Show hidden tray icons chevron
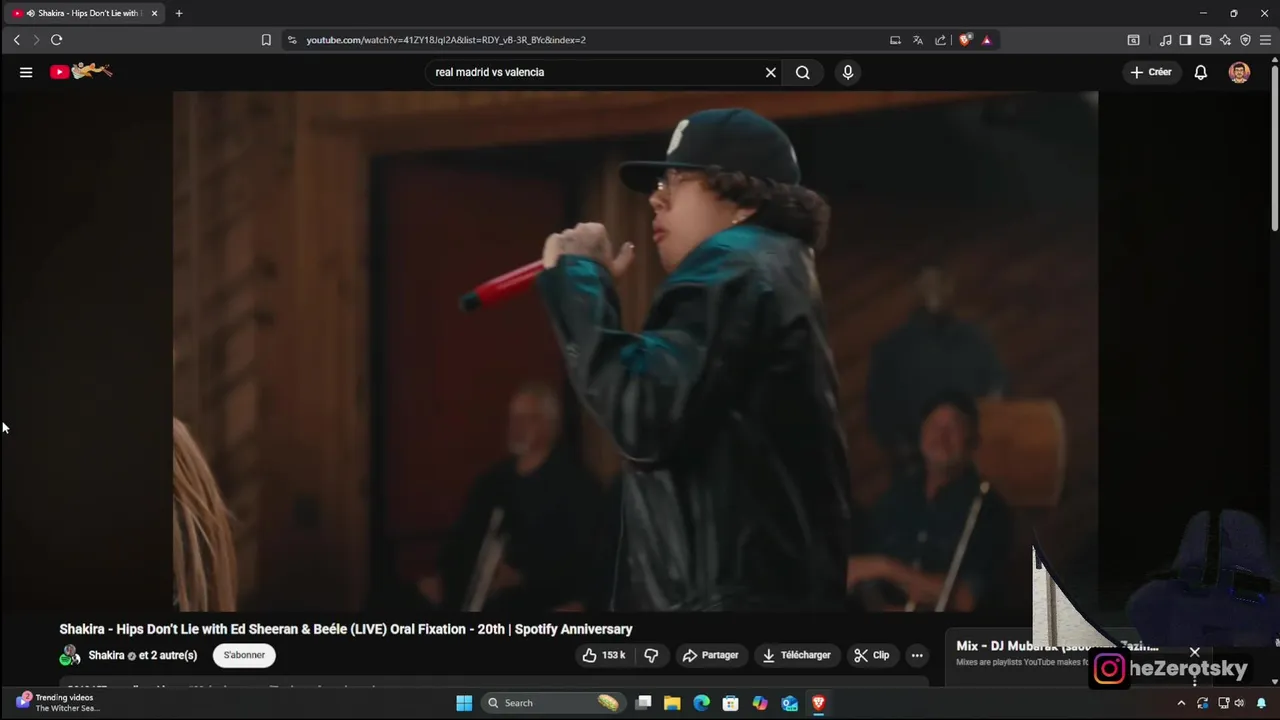This screenshot has width=1280, height=720. point(1181,703)
